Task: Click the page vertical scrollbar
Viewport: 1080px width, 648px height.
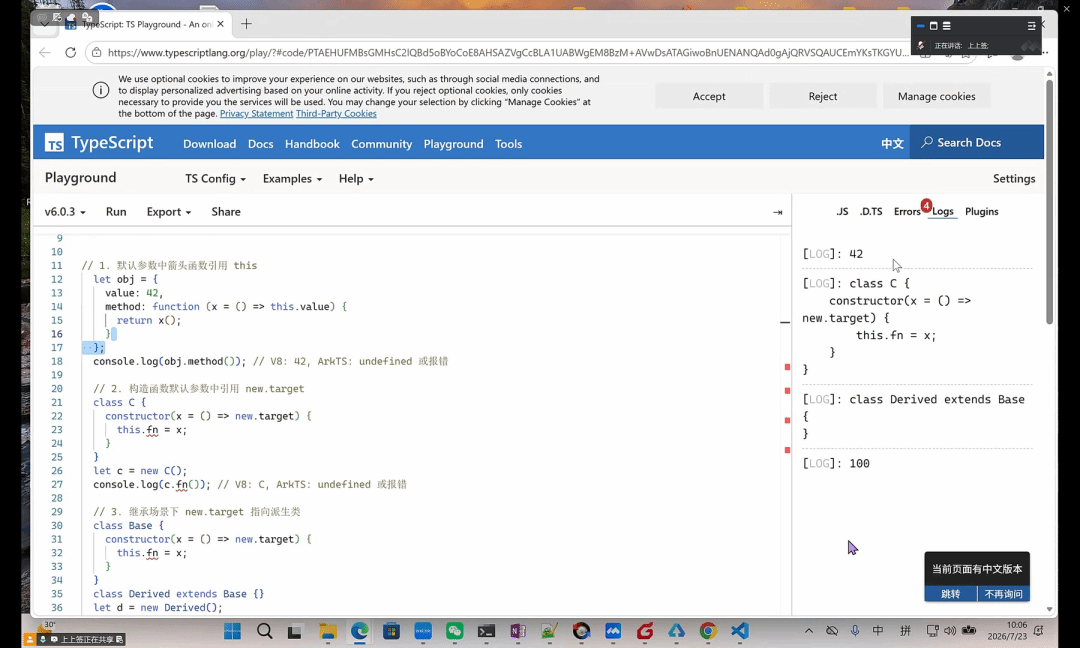Action: (1049, 201)
